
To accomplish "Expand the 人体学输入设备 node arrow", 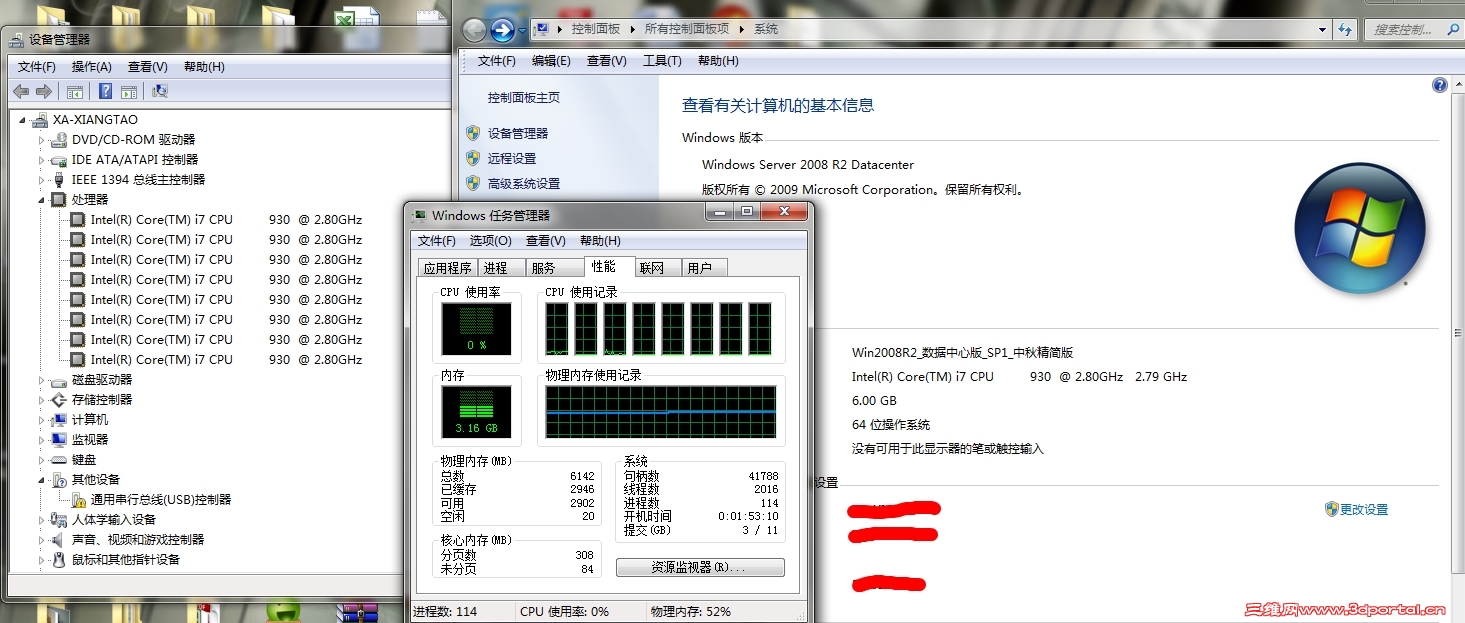I will 42,520.
